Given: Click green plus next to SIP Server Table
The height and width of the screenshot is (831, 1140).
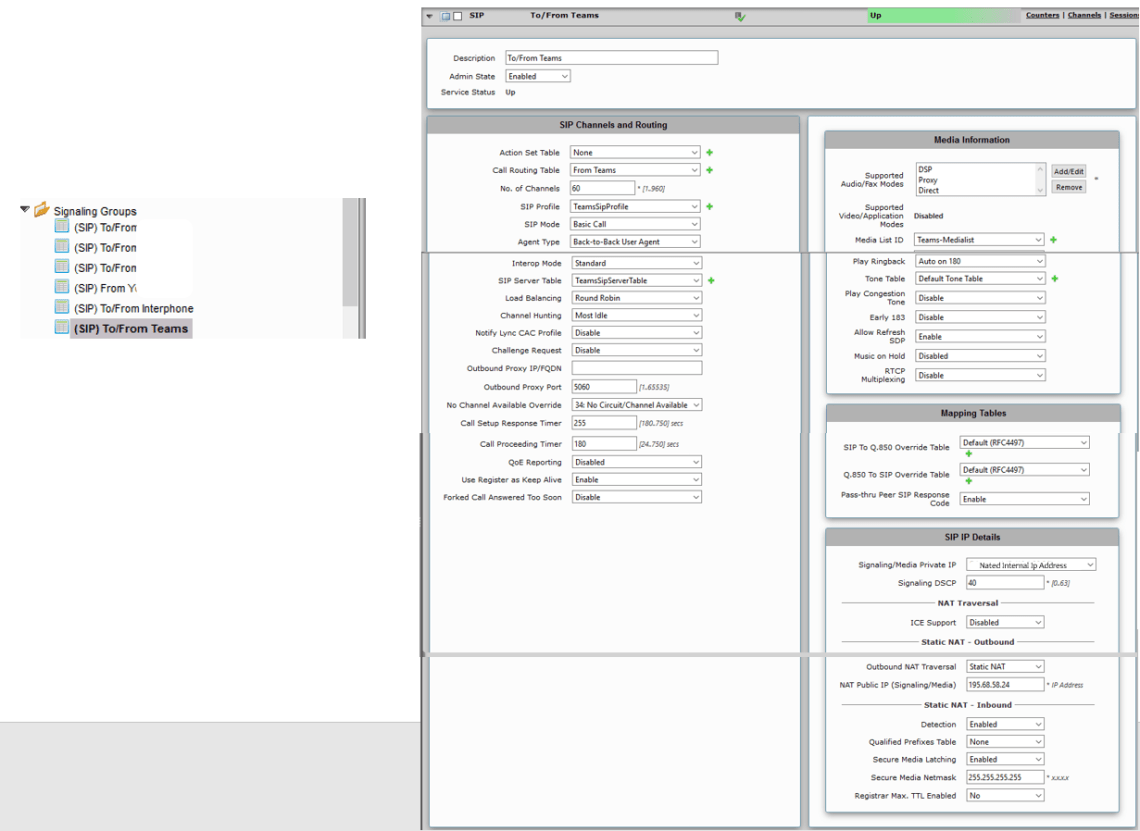Looking at the screenshot, I should click(x=711, y=281).
